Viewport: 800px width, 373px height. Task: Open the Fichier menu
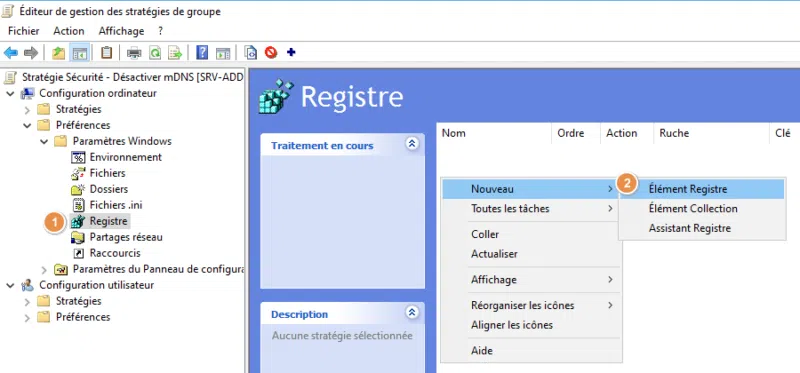(x=23, y=31)
